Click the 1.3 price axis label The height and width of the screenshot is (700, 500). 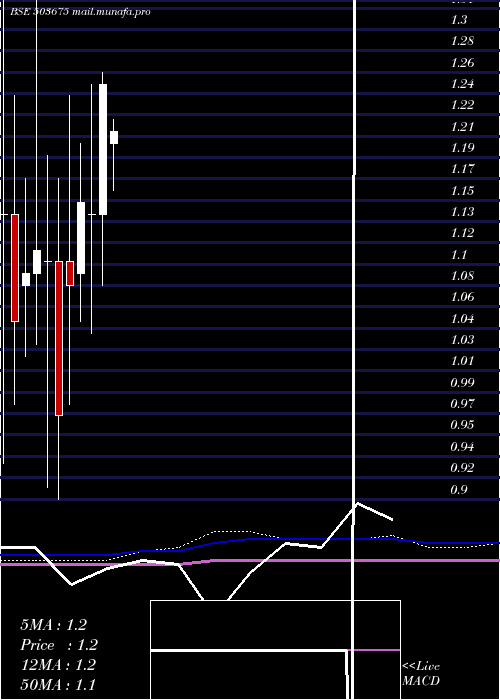(459, 20)
